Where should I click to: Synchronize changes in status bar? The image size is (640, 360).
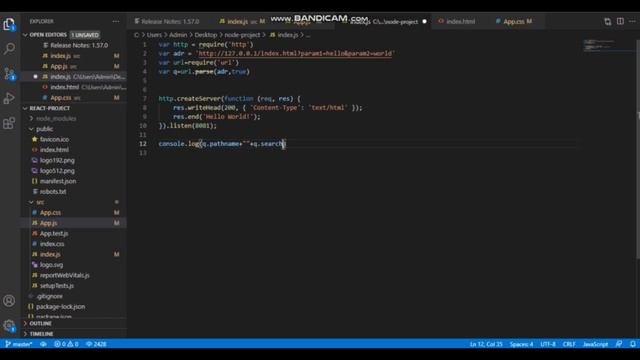click(43, 344)
